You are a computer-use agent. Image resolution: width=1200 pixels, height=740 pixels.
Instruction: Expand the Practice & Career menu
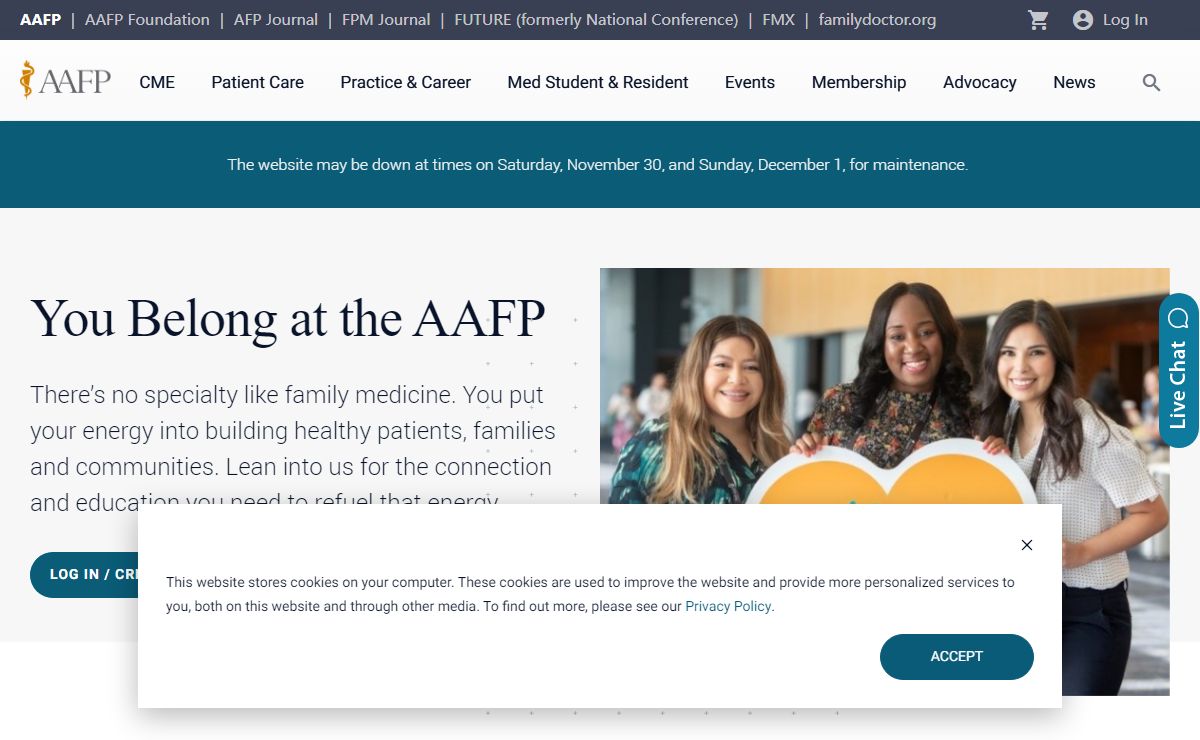[x=405, y=82]
